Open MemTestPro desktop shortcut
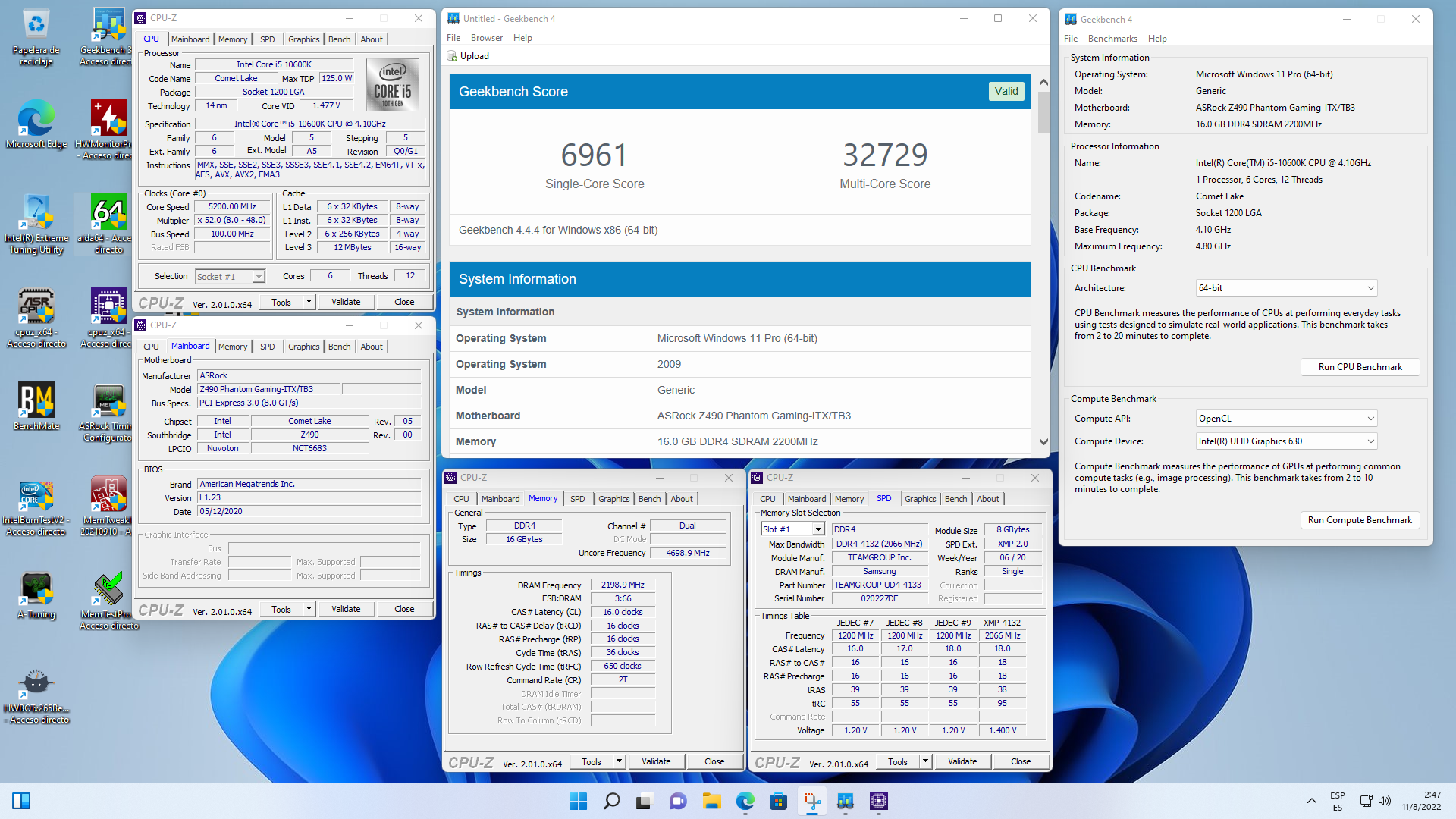Image resolution: width=1456 pixels, height=819 pixels. coord(108,600)
